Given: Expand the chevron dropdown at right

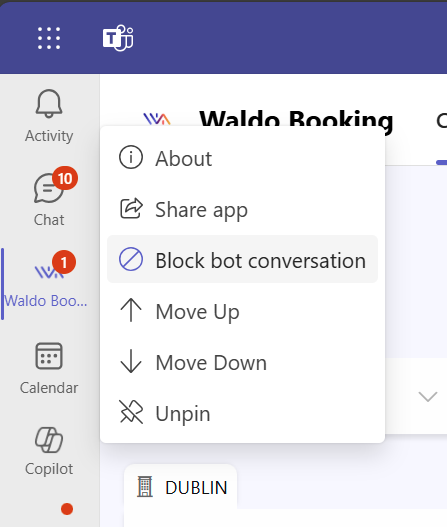Looking at the screenshot, I should [x=428, y=396].
